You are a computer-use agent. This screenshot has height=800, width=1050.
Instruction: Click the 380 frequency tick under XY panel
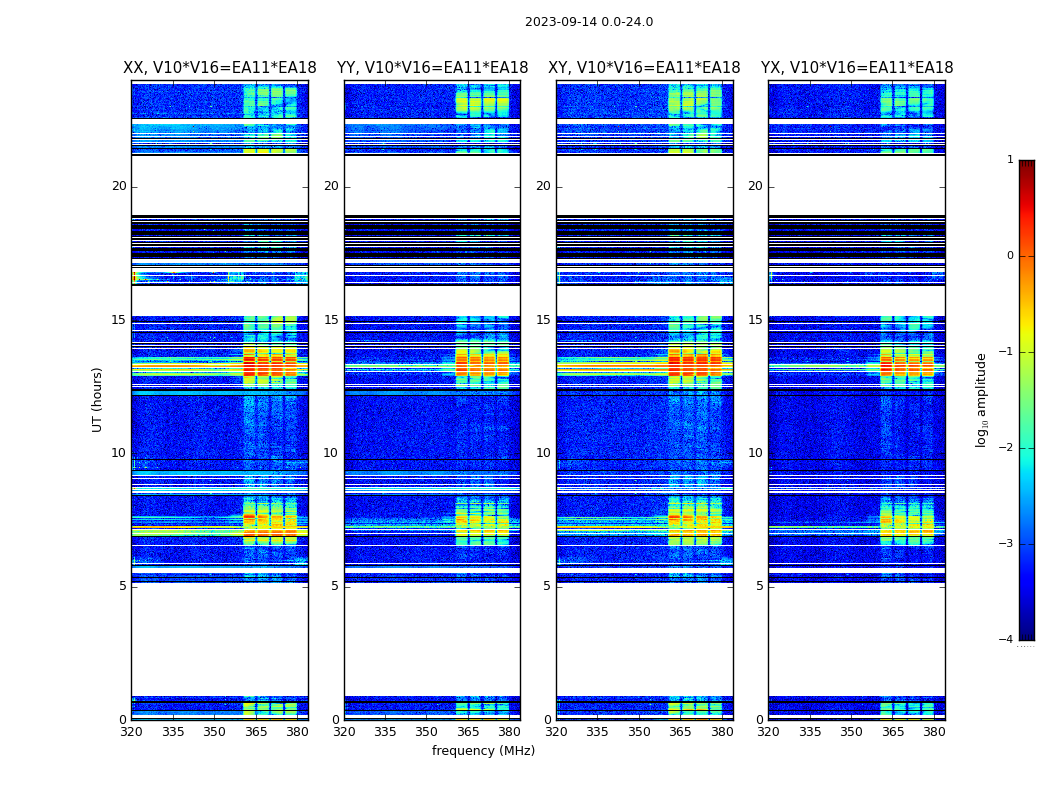pyautogui.click(x=722, y=732)
